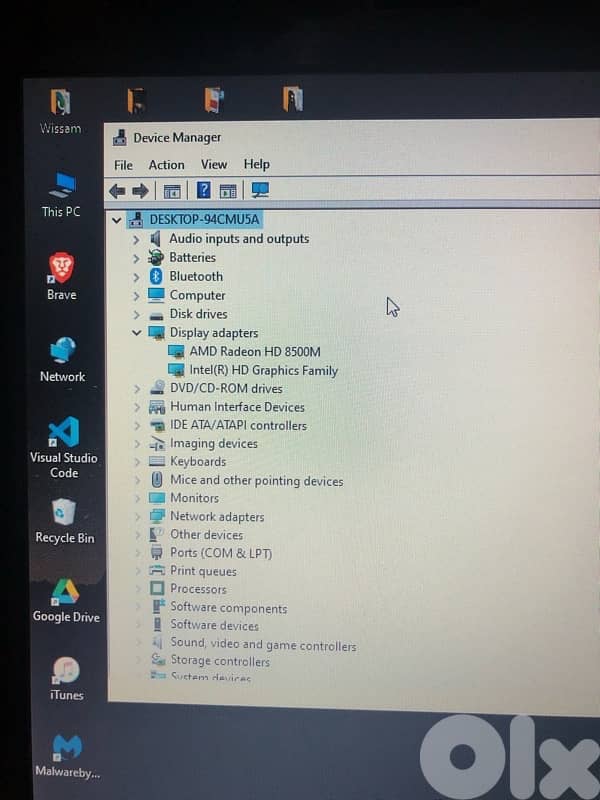600x800 pixels.
Task: Open the View menu
Action: point(213,164)
